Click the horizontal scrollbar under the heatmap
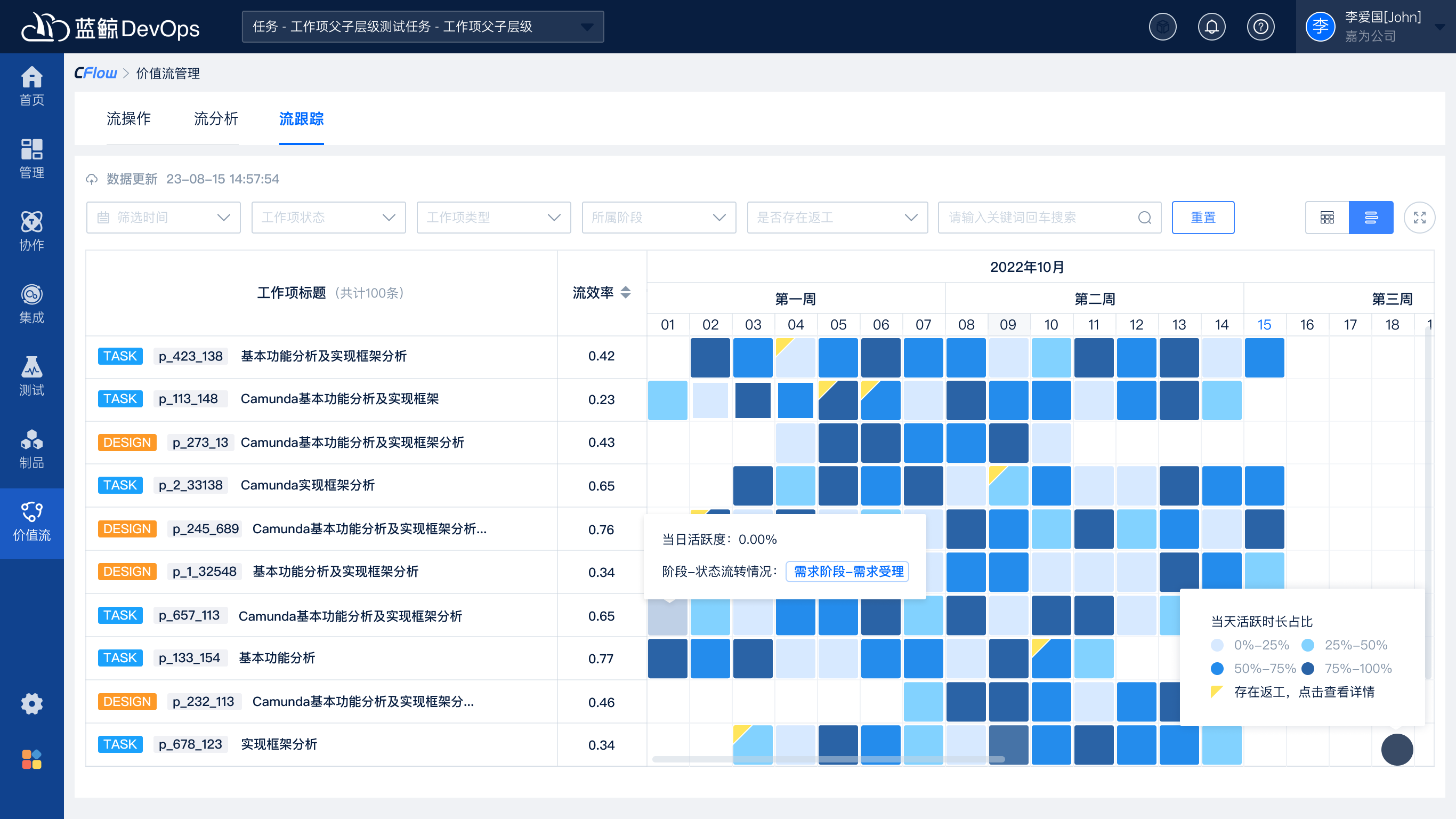Image resolution: width=1456 pixels, height=819 pixels. (828, 759)
